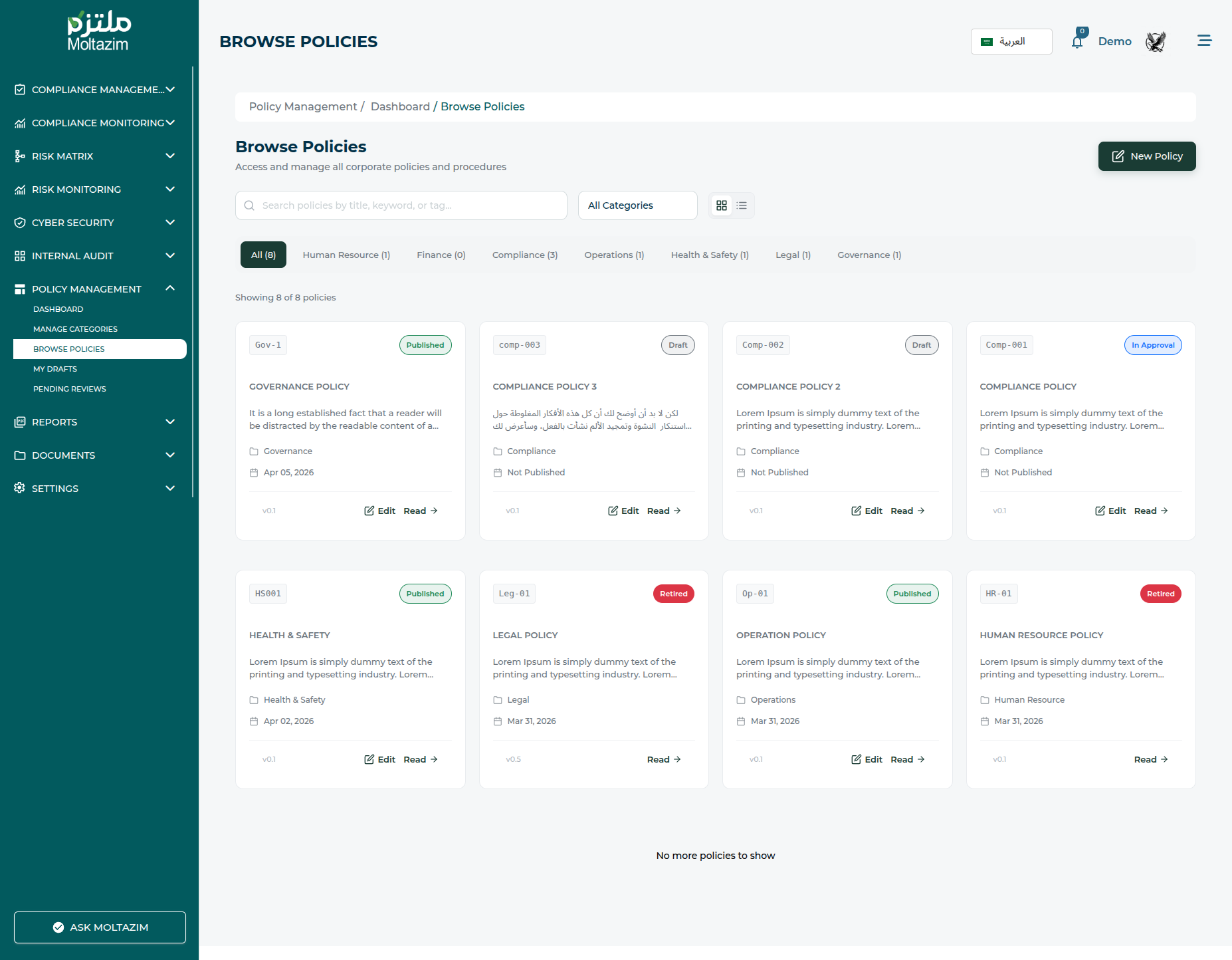
Task: Open the All Categories dropdown
Action: (x=637, y=205)
